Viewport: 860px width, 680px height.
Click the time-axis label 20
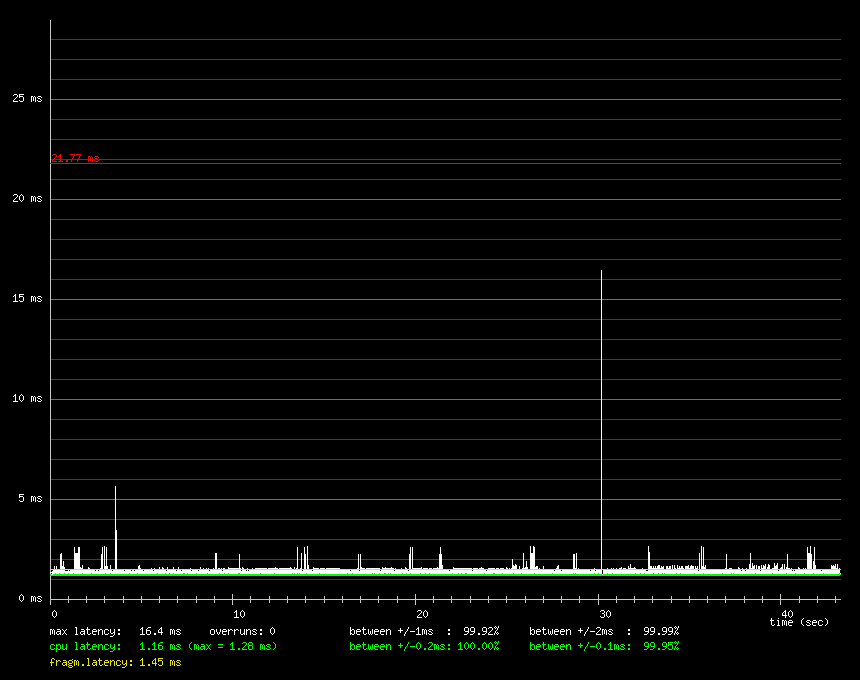click(422, 614)
